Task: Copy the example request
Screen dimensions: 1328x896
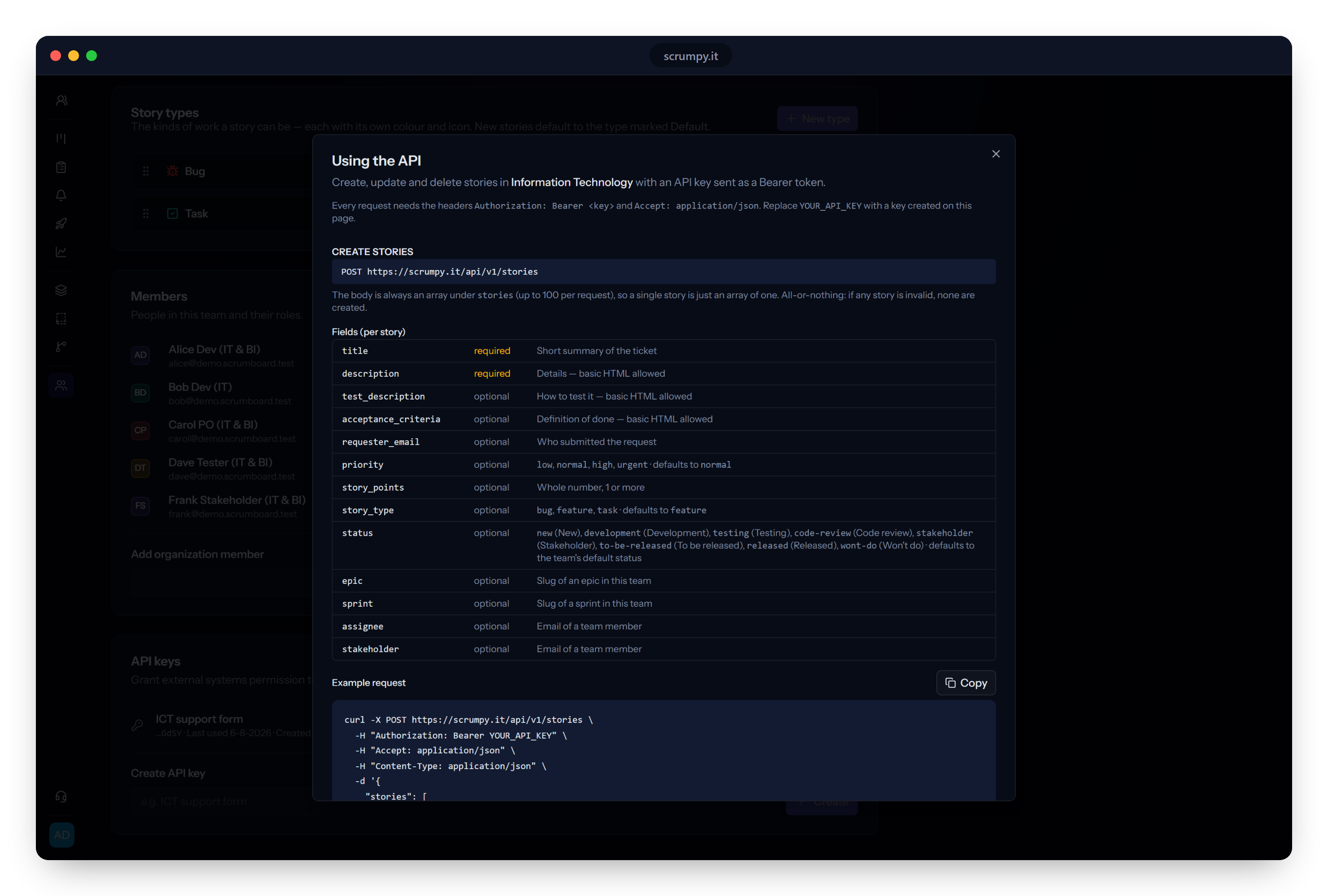Action: click(x=965, y=683)
